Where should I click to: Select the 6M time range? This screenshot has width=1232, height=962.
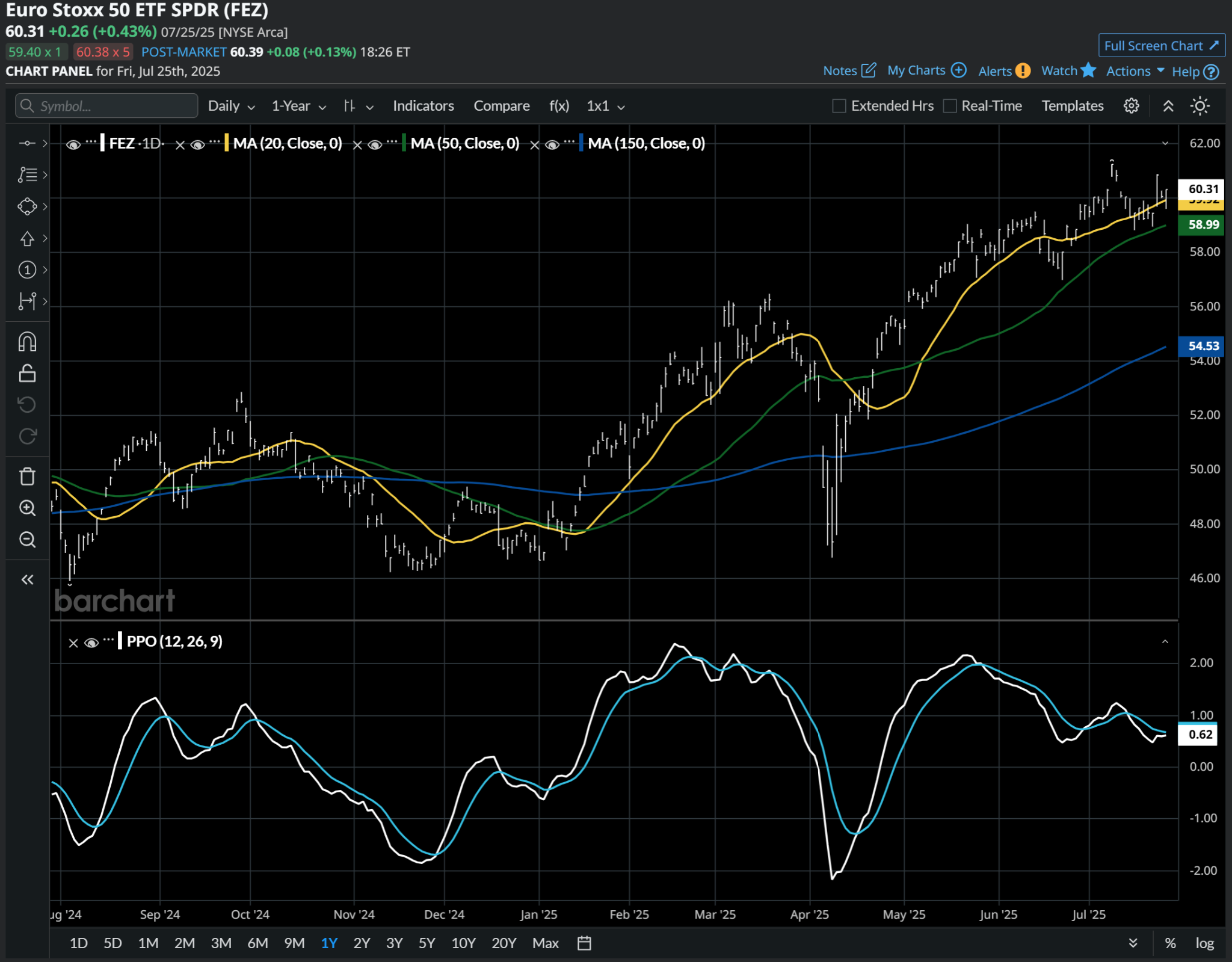click(x=257, y=943)
